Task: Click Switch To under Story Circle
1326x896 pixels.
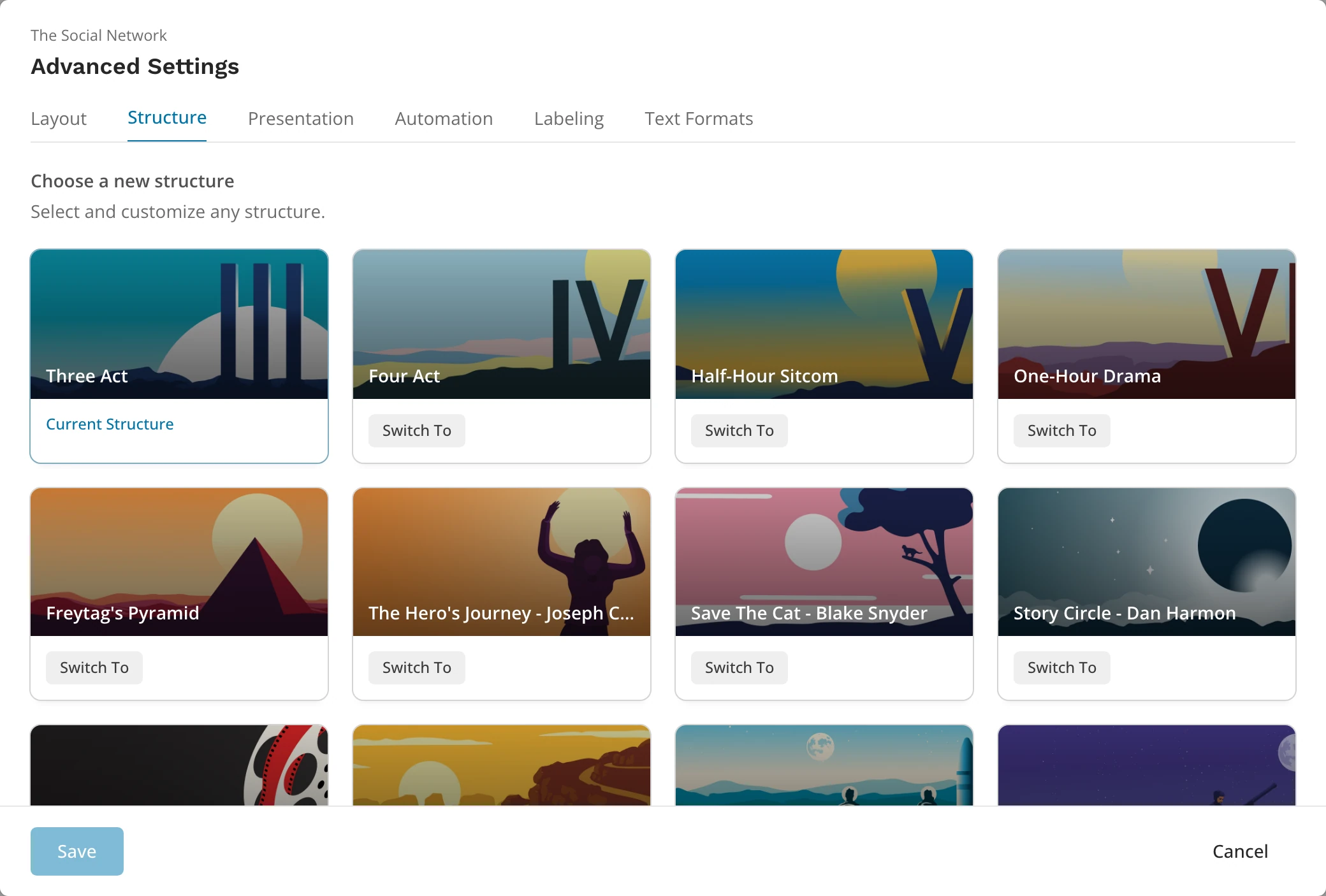Action: coord(1062,668)
